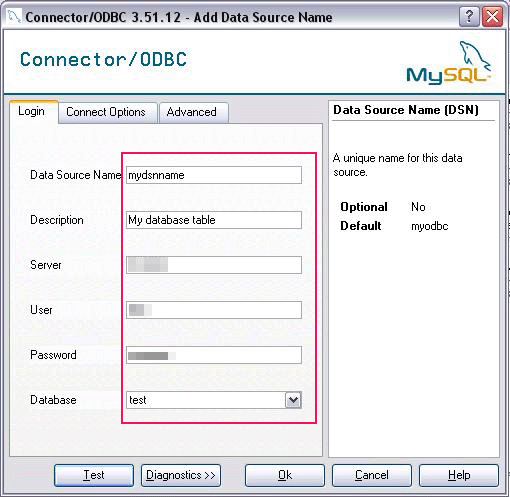Expand Diagnostics >> panel
This screenshot has width=510, height=497.
(x=181, y=475)
